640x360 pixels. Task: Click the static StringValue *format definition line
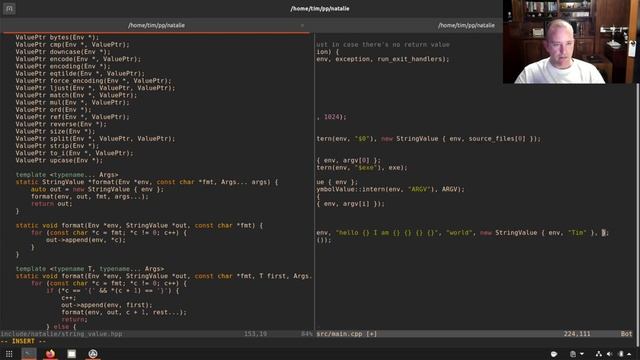147,182
